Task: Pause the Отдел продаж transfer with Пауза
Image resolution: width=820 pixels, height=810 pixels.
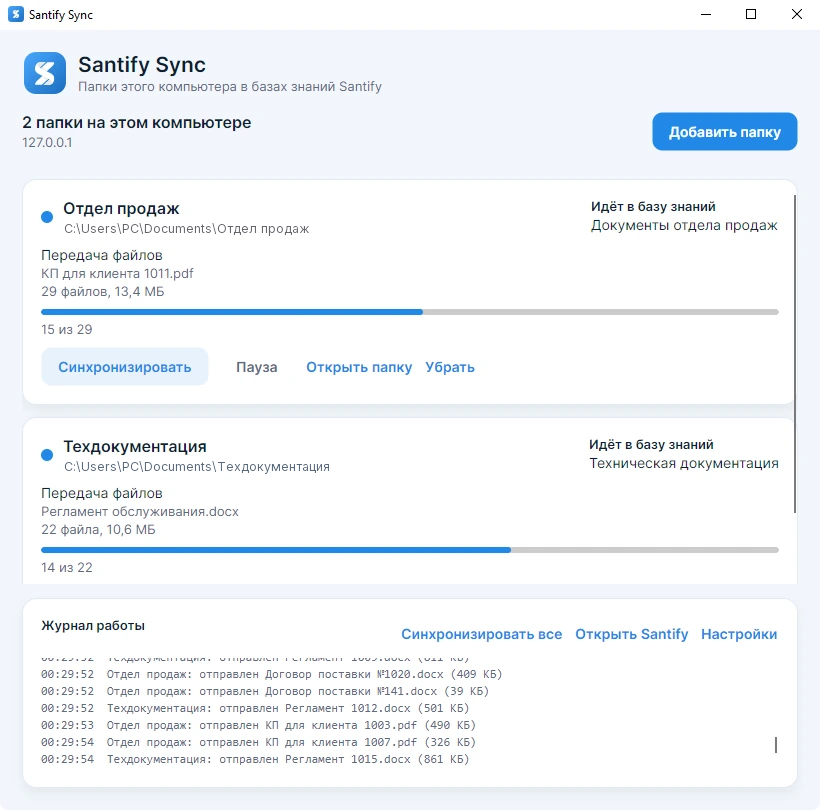Action: point(257,367)
